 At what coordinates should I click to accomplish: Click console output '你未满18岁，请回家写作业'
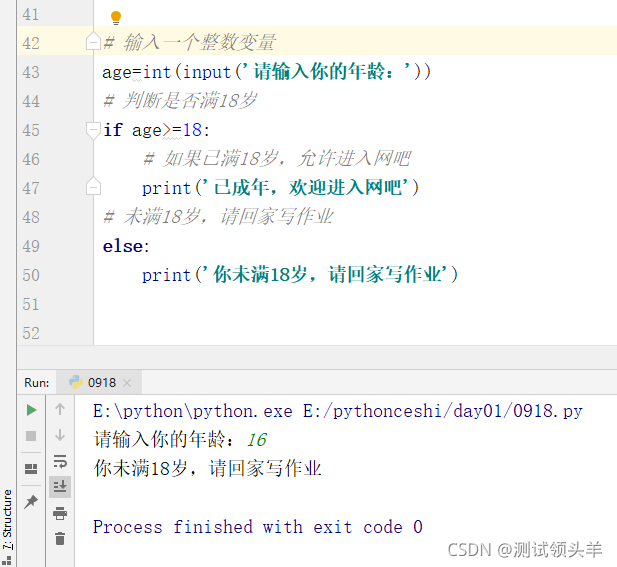(207, 469)
